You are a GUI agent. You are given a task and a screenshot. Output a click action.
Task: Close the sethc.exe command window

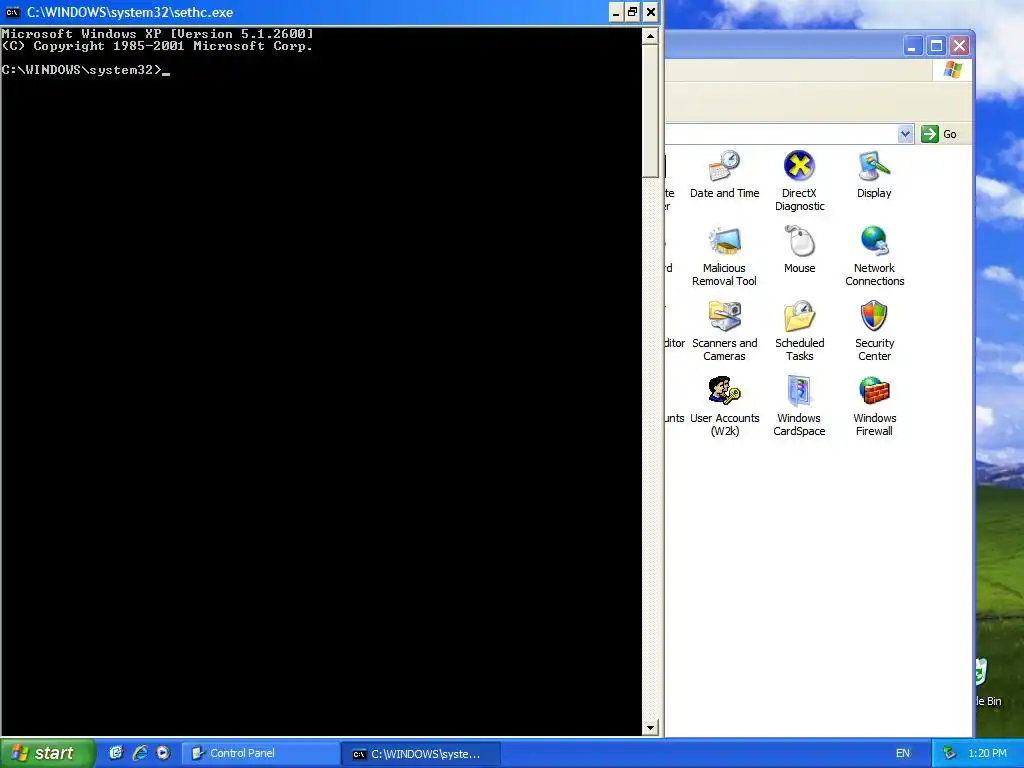650,12
